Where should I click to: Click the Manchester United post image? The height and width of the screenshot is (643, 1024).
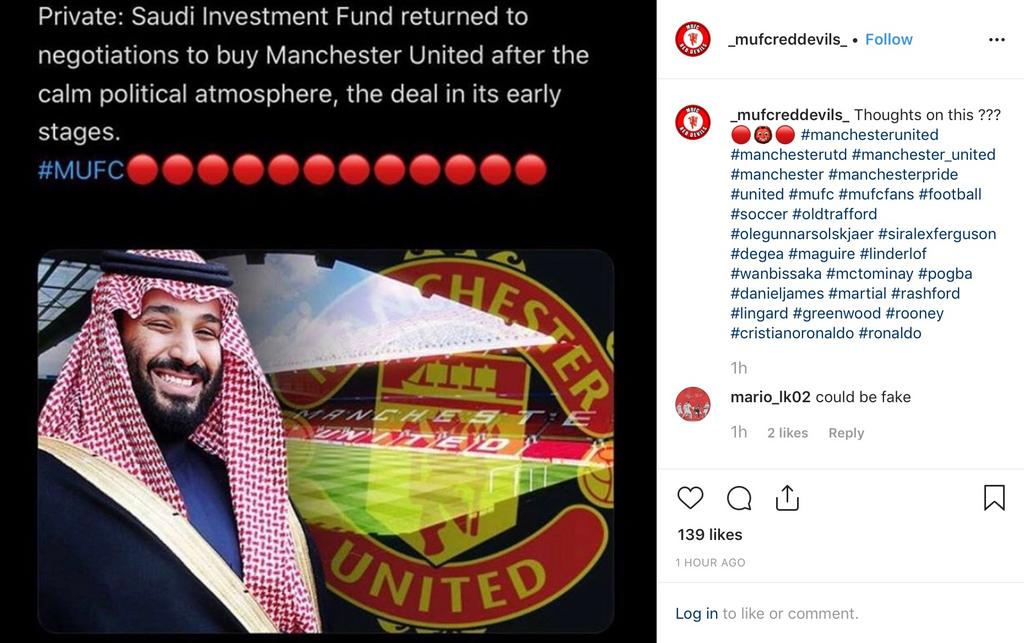(x=326, y=441)
